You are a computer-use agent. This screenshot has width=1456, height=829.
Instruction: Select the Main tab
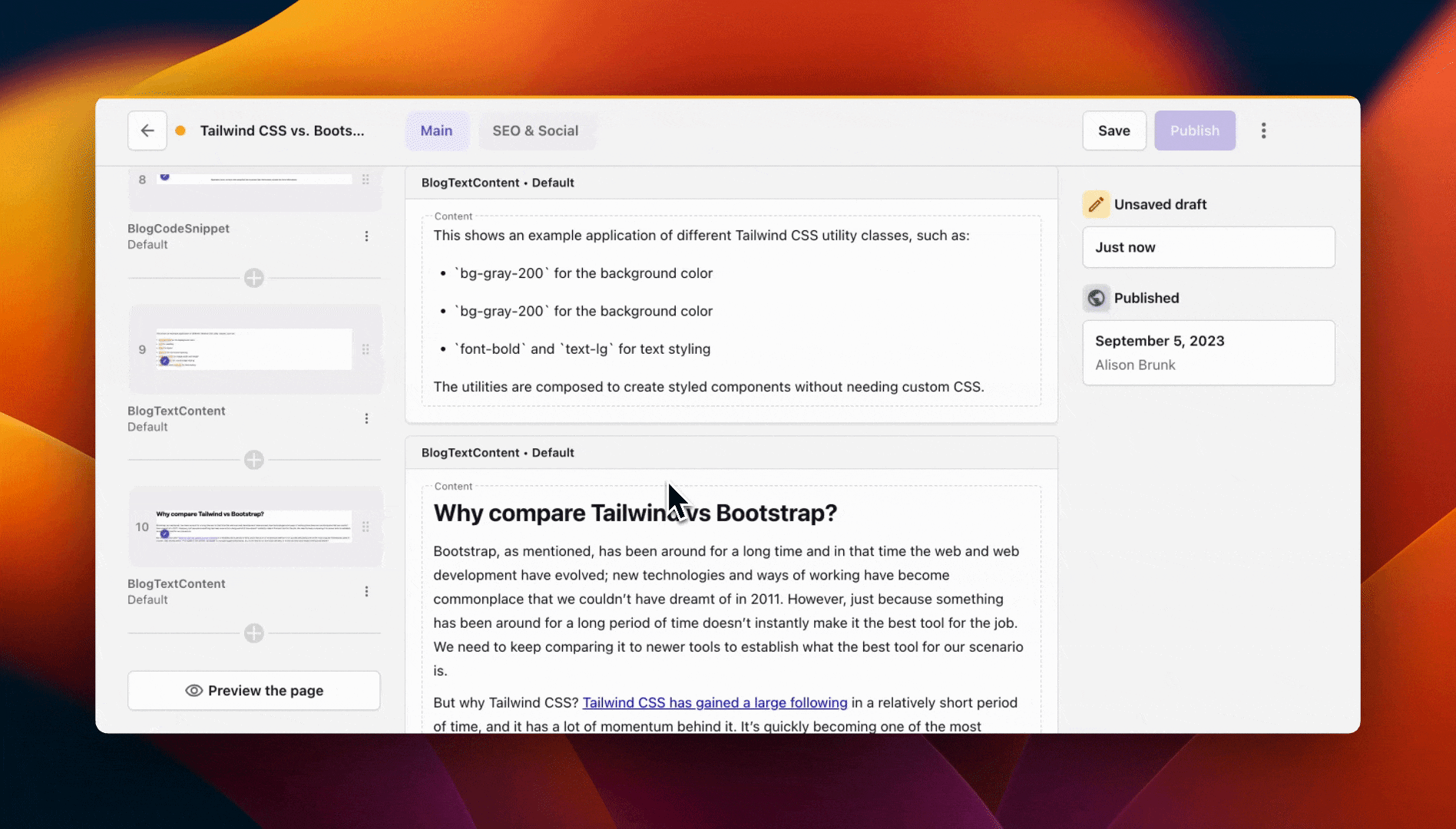[x=437, y=130]
